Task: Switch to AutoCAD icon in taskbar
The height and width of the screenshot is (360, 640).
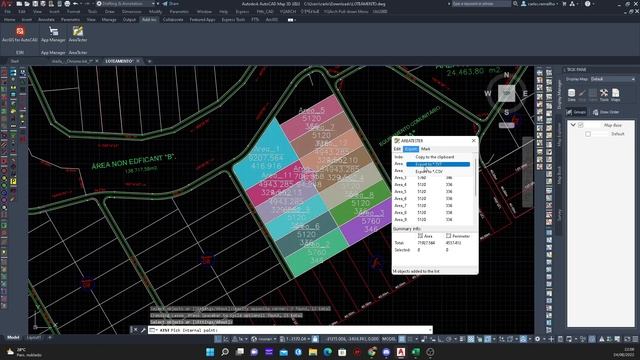Action: [401, 352]
